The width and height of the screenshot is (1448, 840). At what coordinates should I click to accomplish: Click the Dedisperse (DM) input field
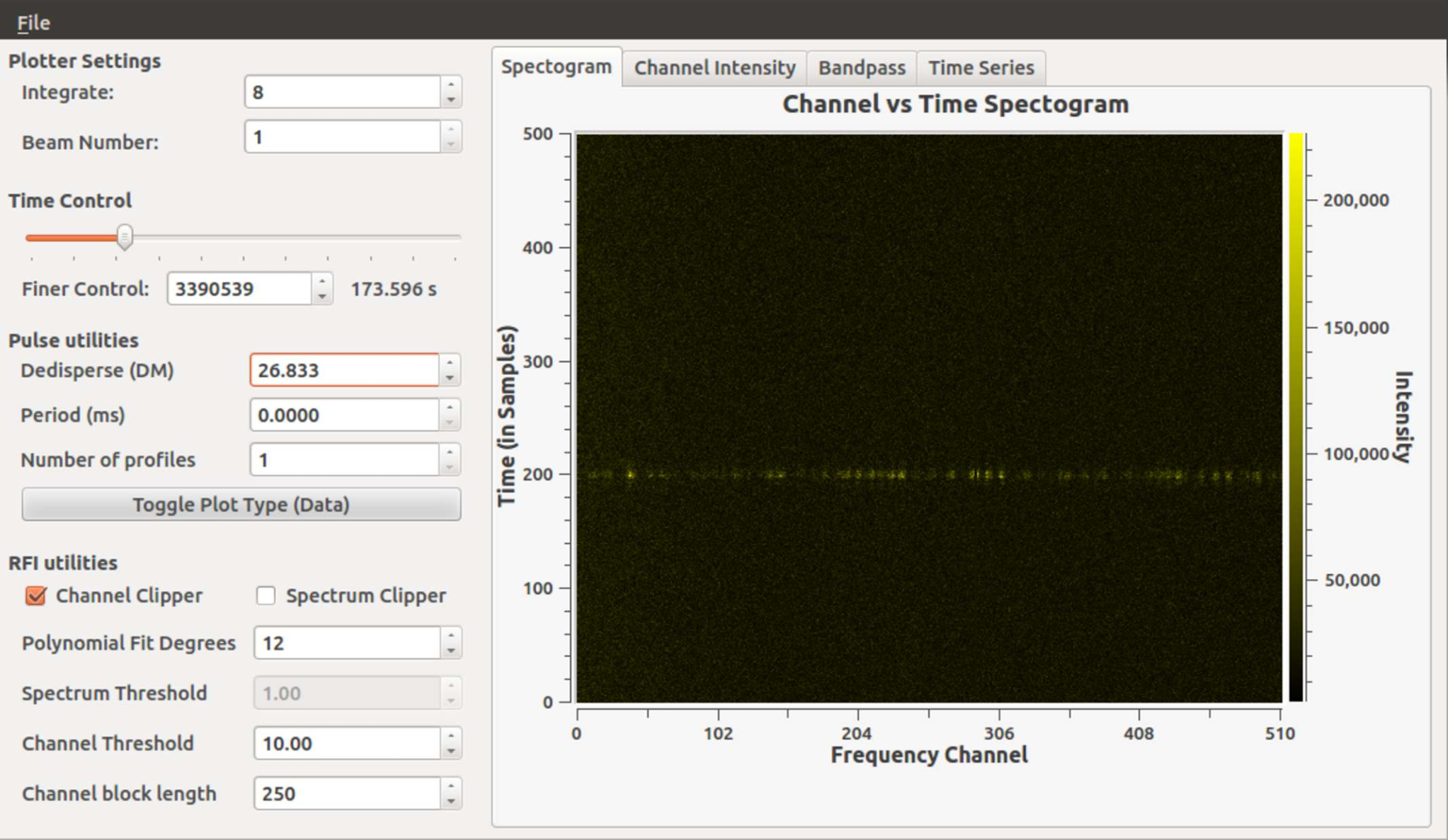(345, 370)
